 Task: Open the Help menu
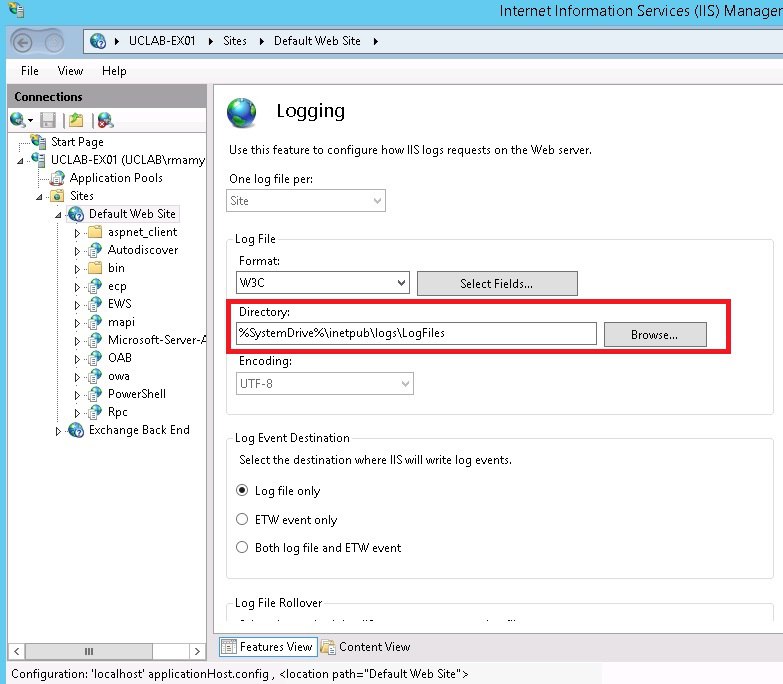[114, 71]
